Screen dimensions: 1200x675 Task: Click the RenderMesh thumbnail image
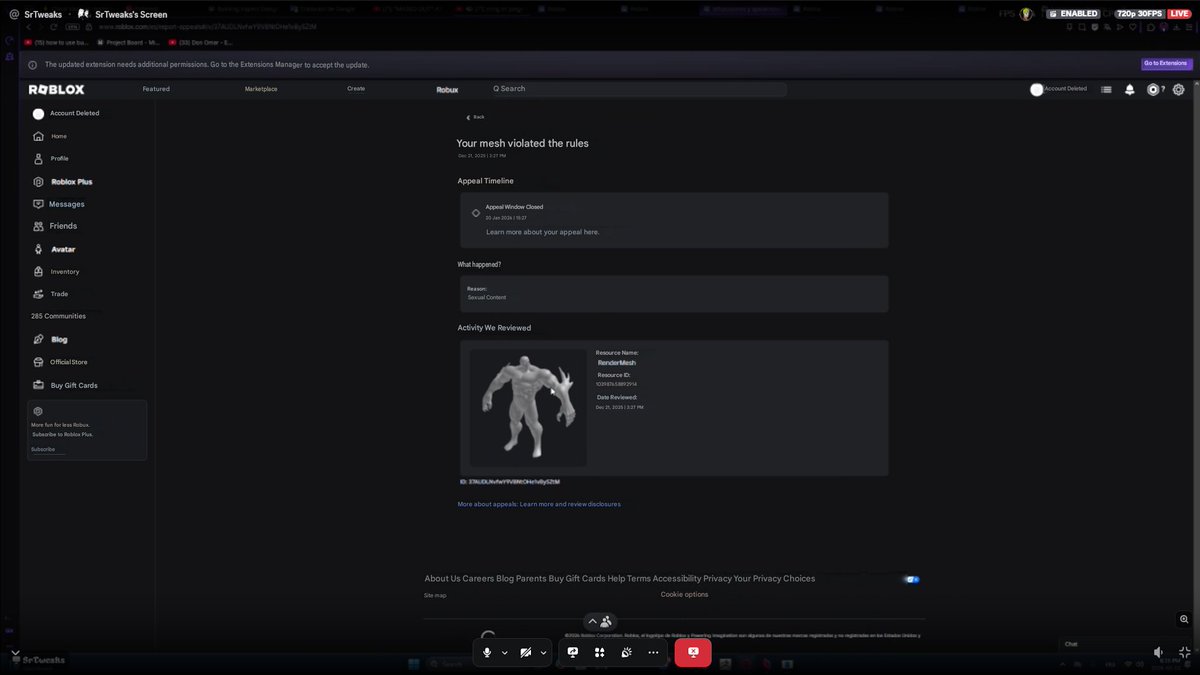tap(528, 407)
